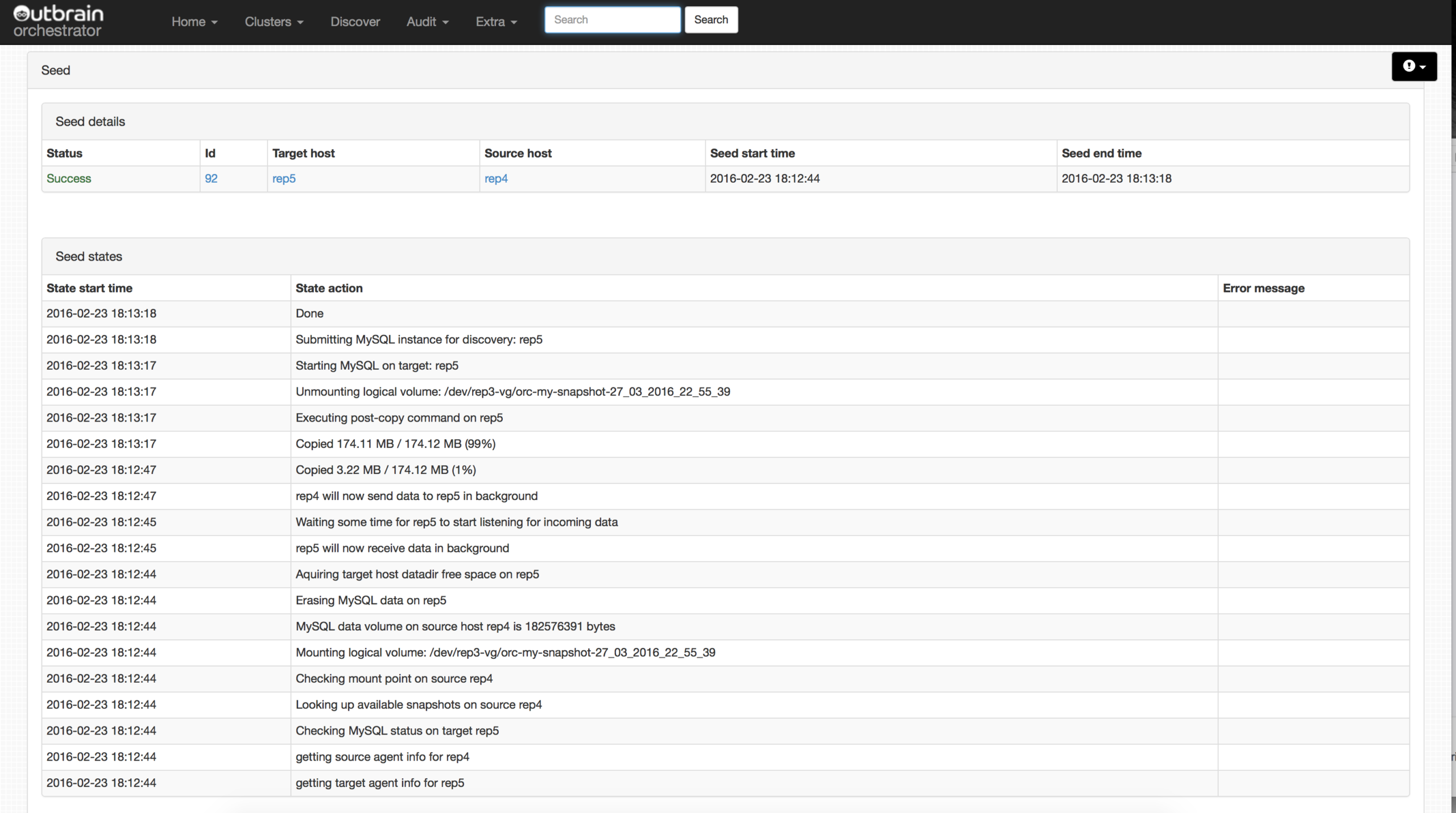Screen dimensions: 1456x813
Task: Select the Done state row
Action: point(309,313)
